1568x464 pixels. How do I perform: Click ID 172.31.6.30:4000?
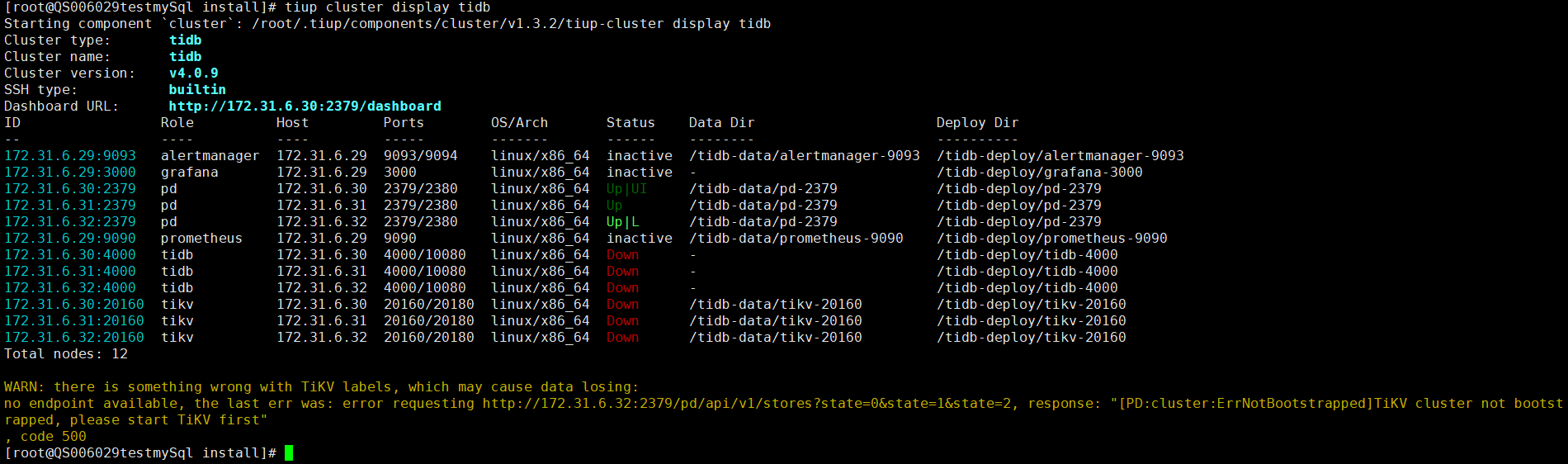(x=70, y=255)
